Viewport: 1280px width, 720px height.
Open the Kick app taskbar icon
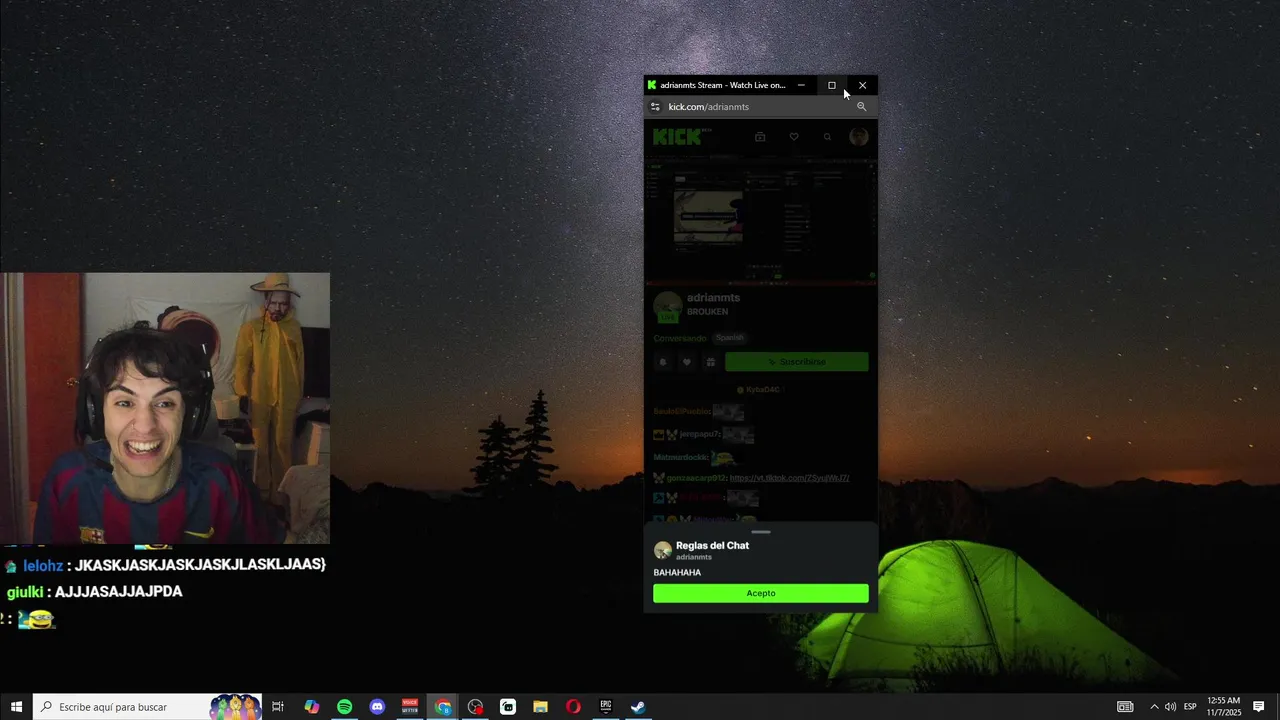508,707
